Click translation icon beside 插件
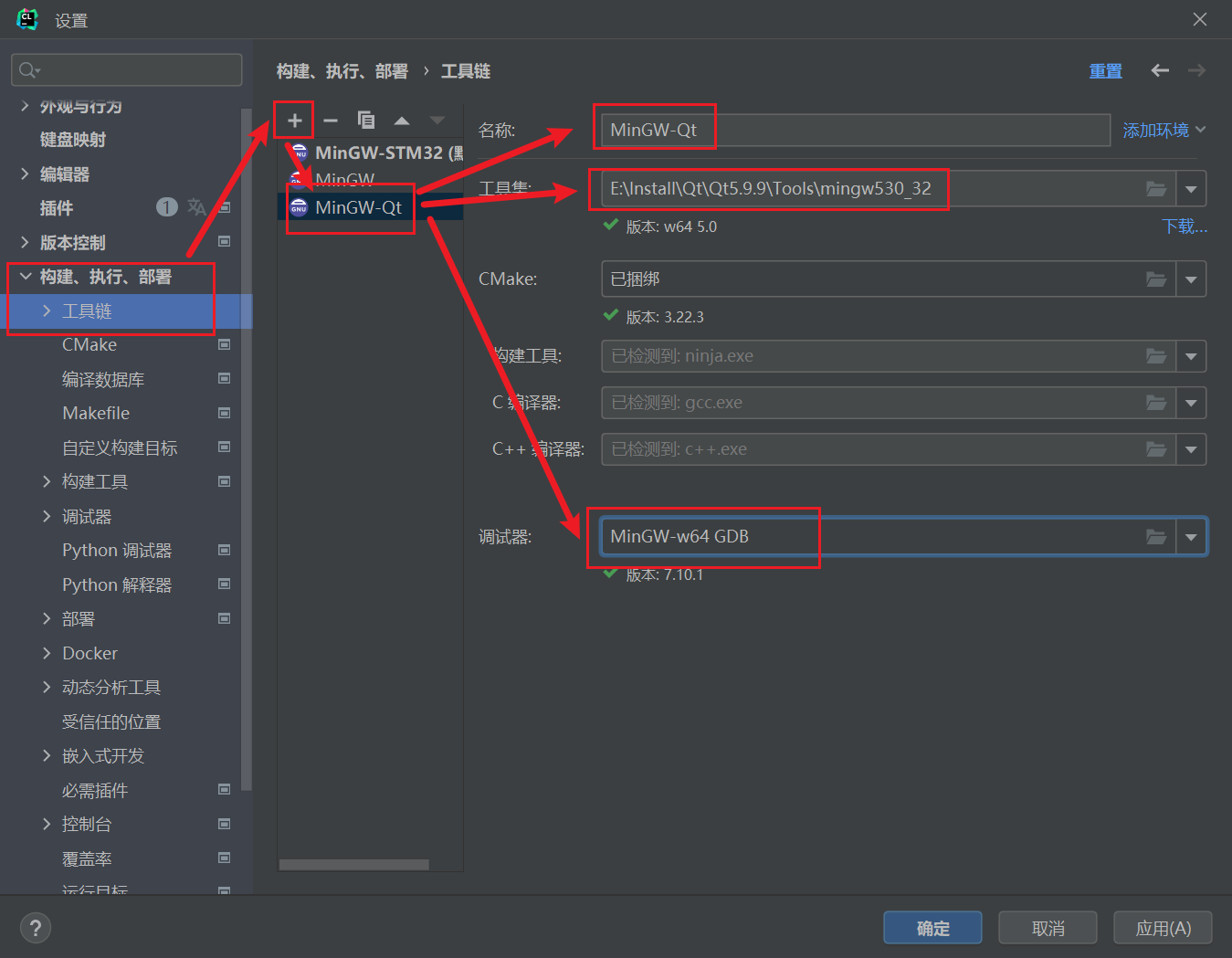Screen dimensions: 1232x958 coord(196,207)
